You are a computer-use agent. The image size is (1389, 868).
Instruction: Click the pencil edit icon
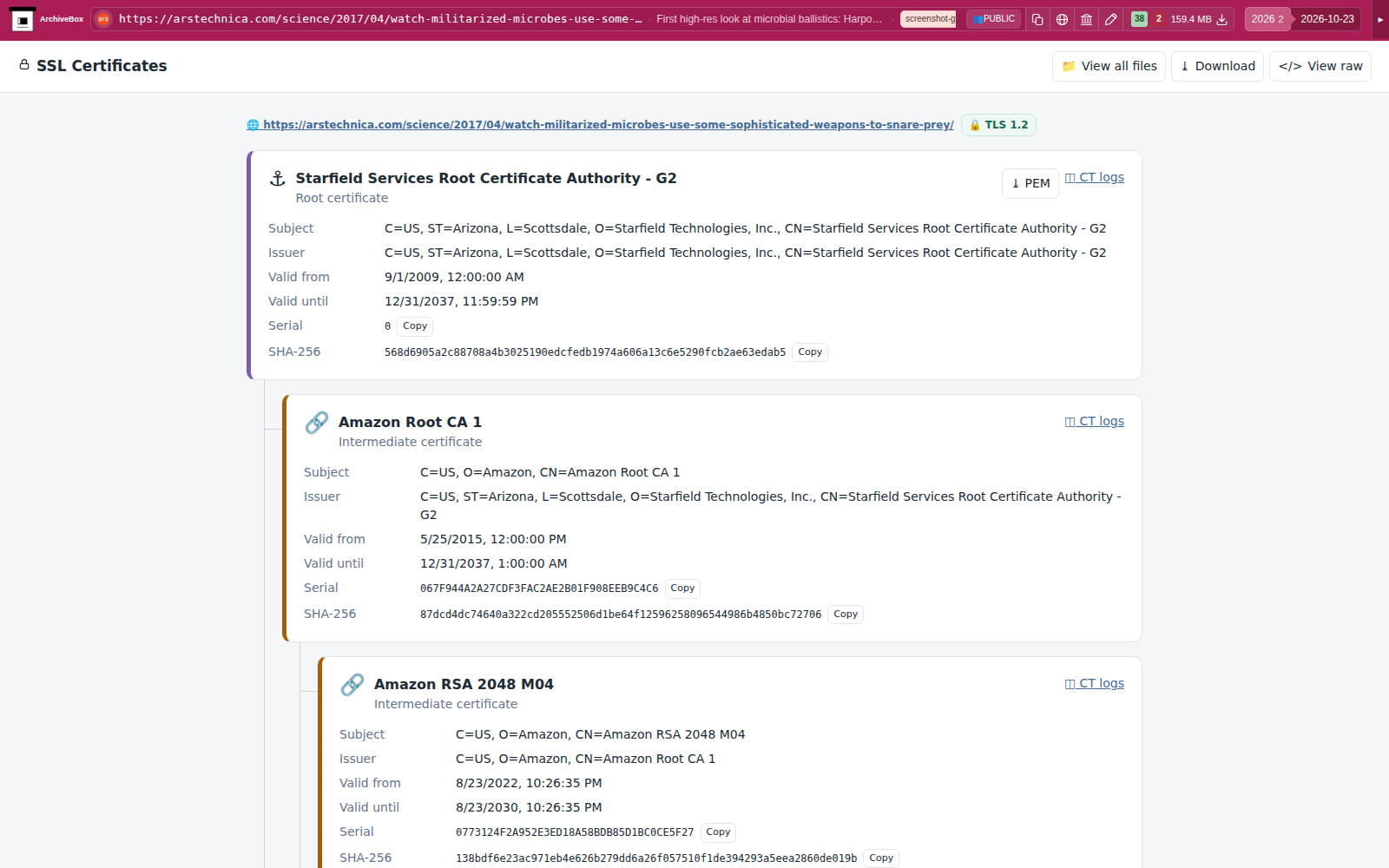click(x=1110, y=19)
